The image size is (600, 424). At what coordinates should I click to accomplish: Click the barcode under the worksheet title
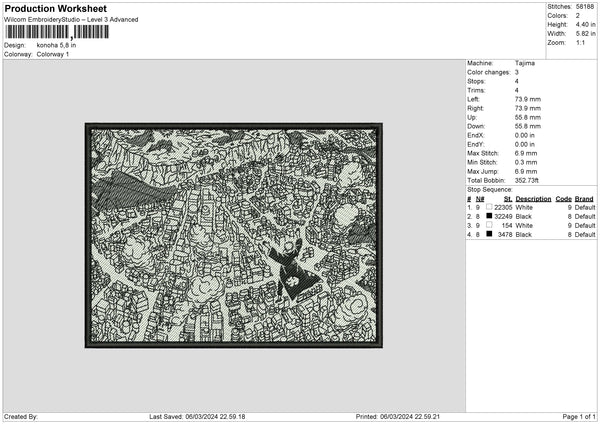point(56,32)
